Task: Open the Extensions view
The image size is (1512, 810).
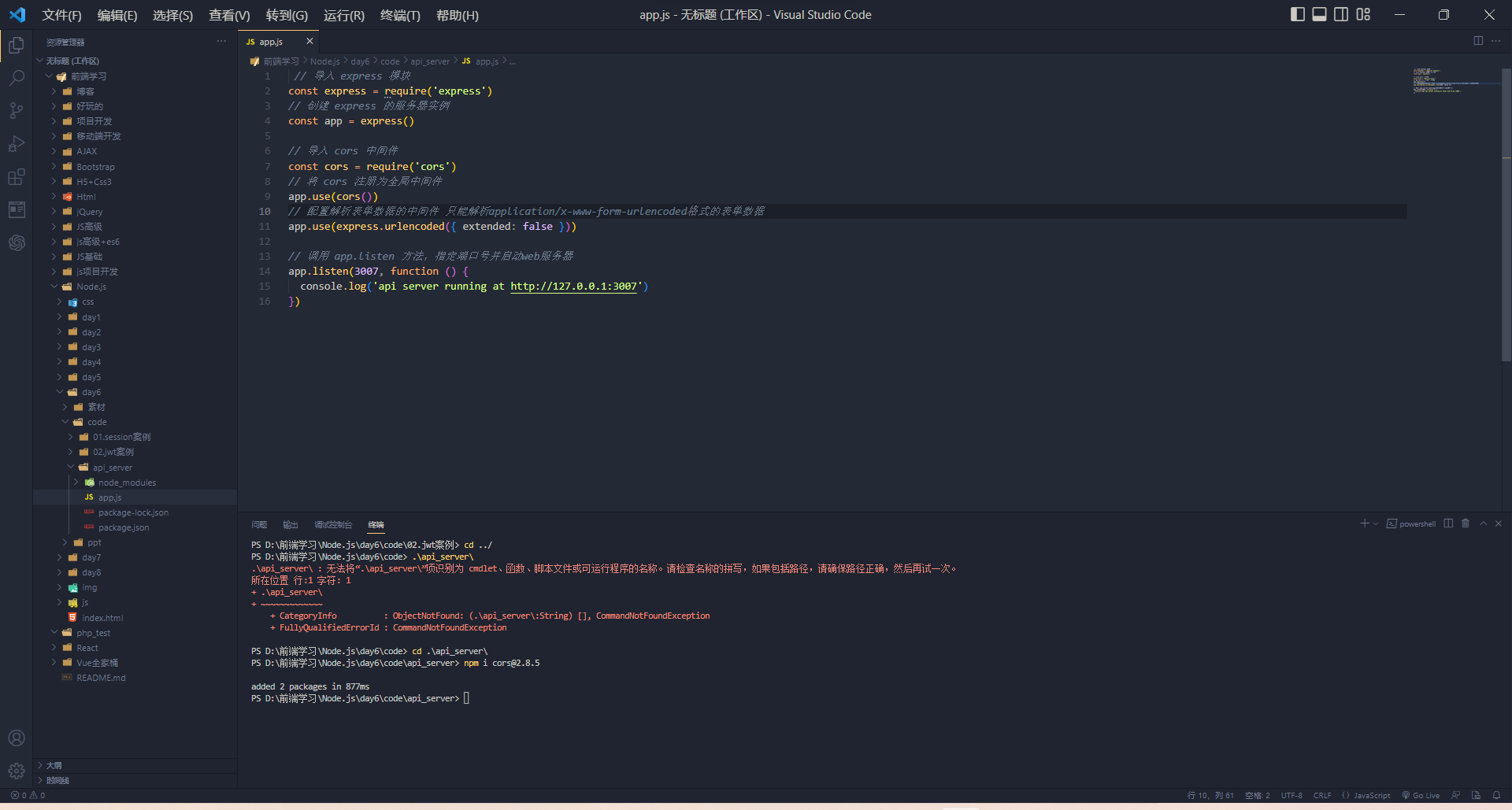Action: pos(17,177)
